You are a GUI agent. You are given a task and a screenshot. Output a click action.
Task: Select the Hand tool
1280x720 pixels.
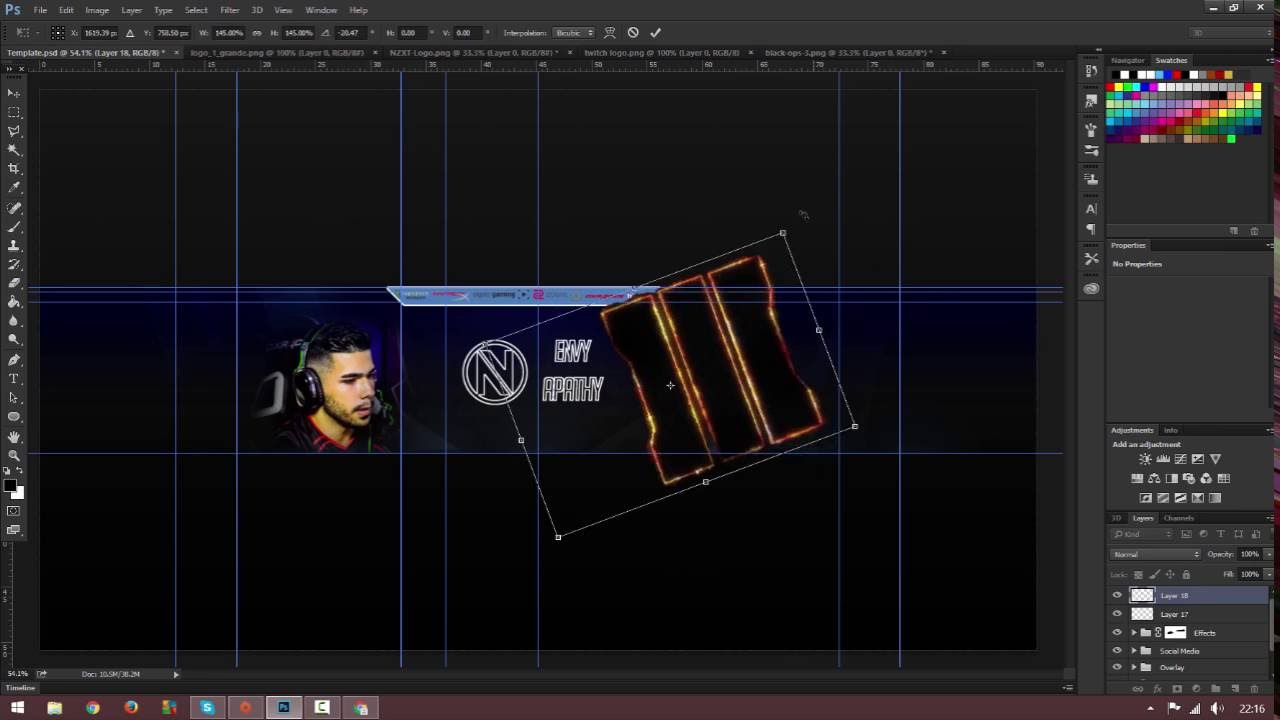(x=14, y=437)
